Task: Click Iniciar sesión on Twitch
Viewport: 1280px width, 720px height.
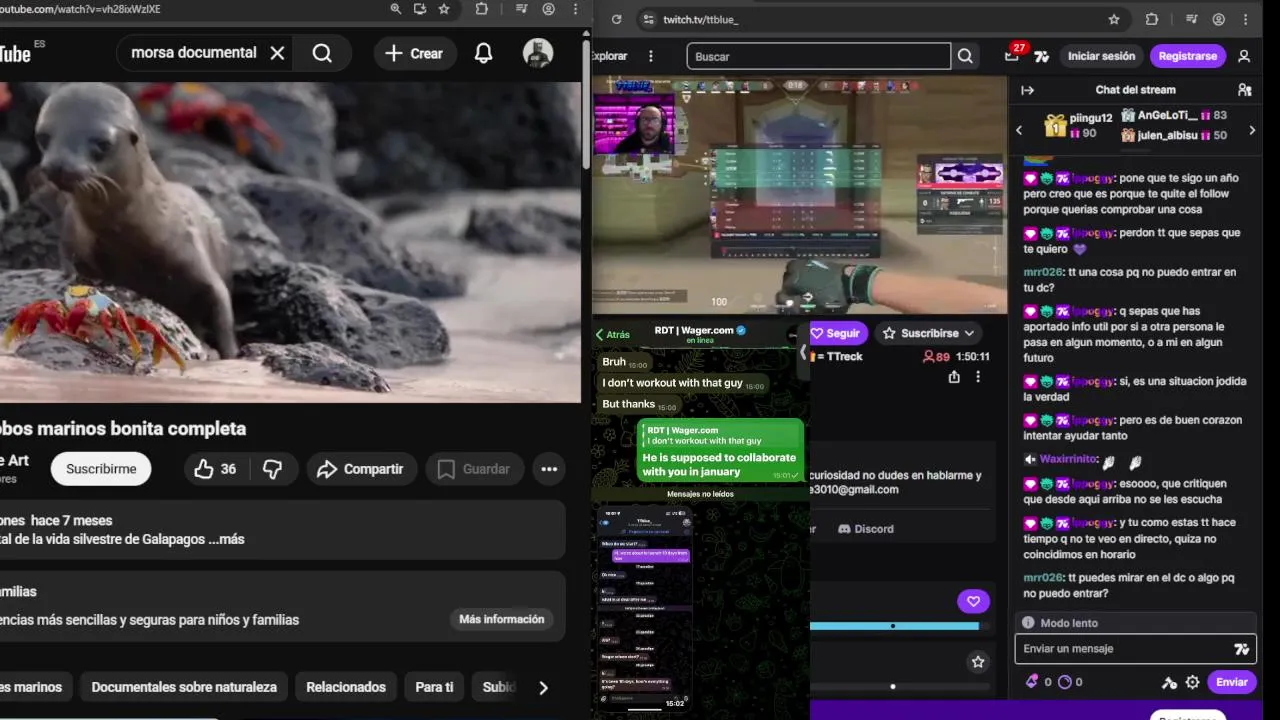Action: [x=1102, y=56]
